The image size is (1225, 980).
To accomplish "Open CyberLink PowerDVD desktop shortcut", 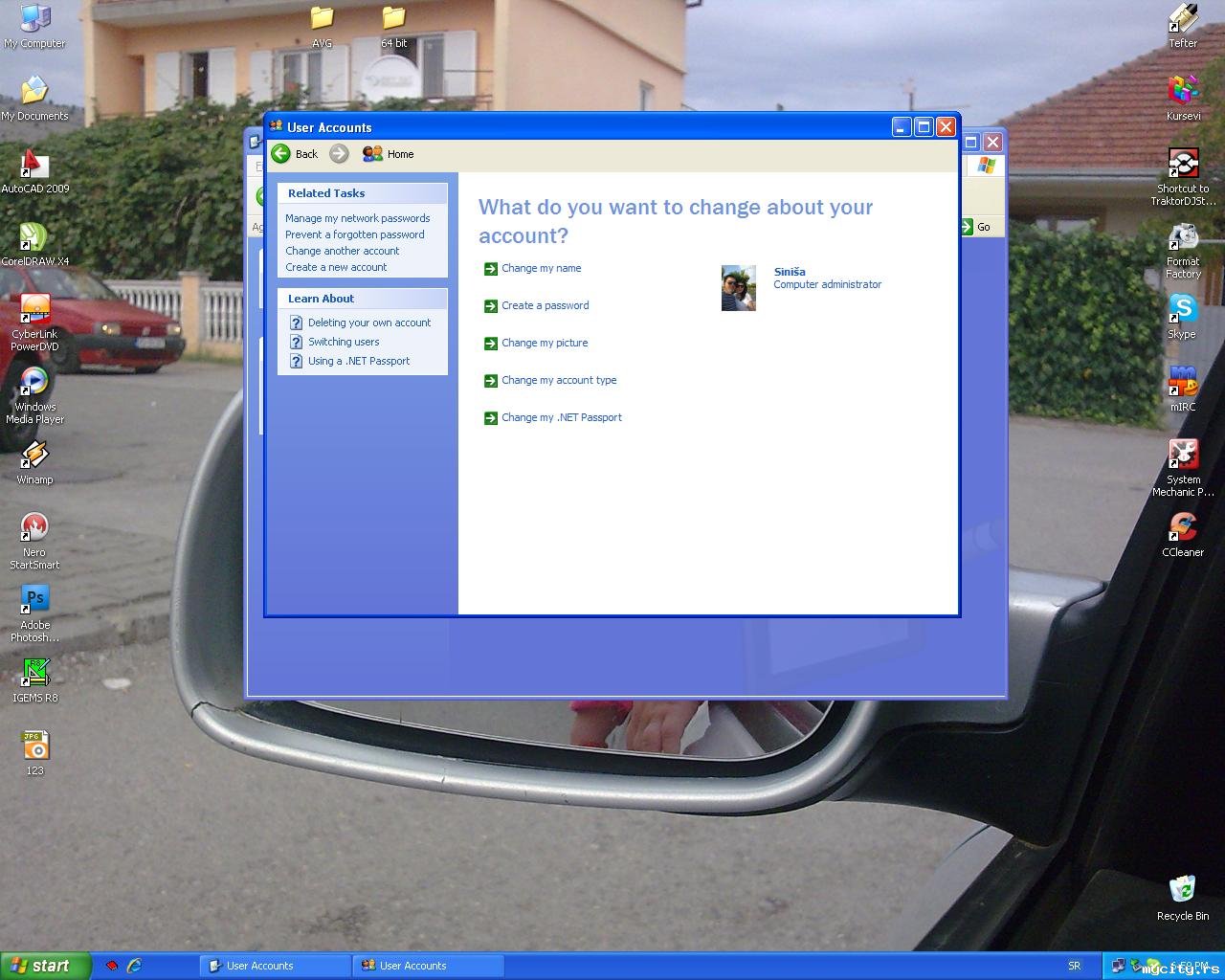I will coord(34,323).
